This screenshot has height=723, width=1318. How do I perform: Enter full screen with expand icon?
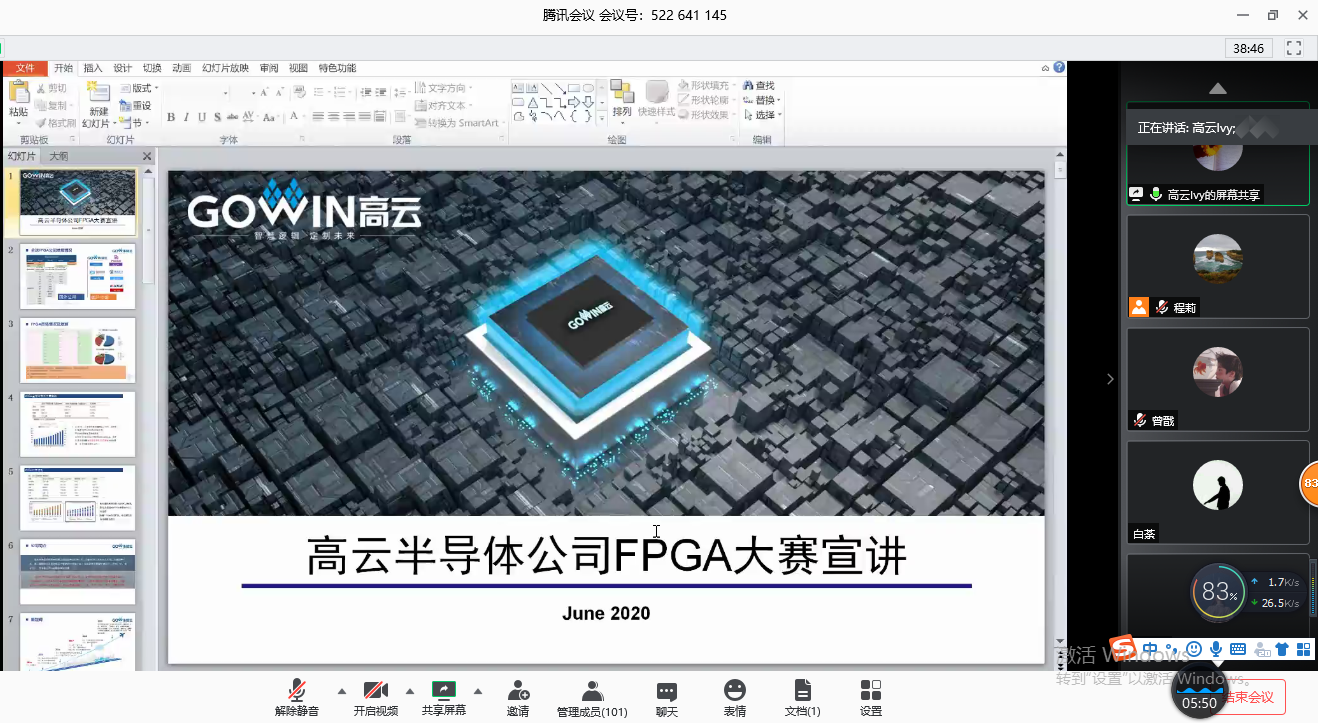pyautogui.click(x=1294, y=48)
